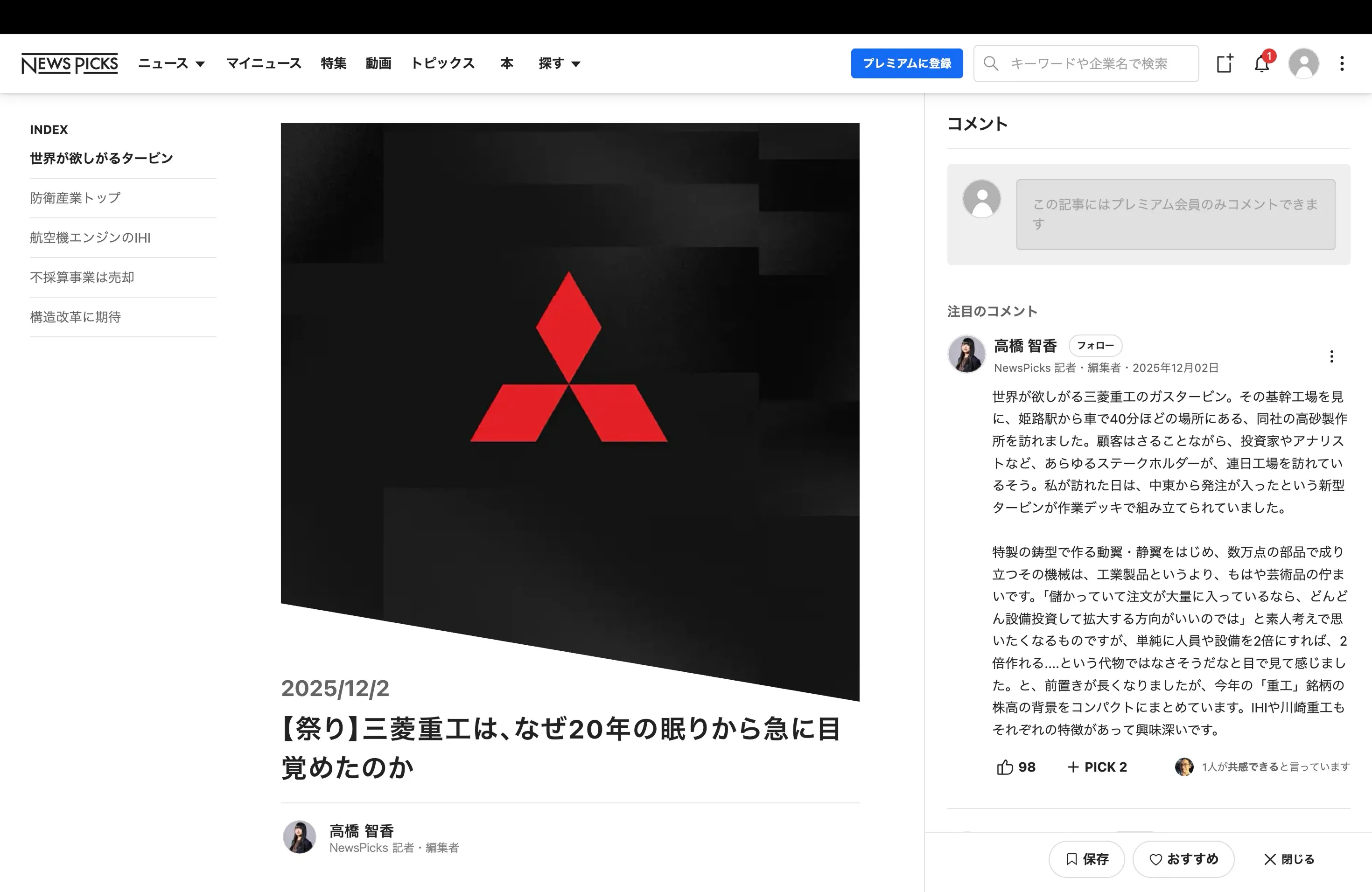Like the comment with 98 likes
Image resolution: width=1372 pixels, height=892 pixels.
coord(1016,767)
